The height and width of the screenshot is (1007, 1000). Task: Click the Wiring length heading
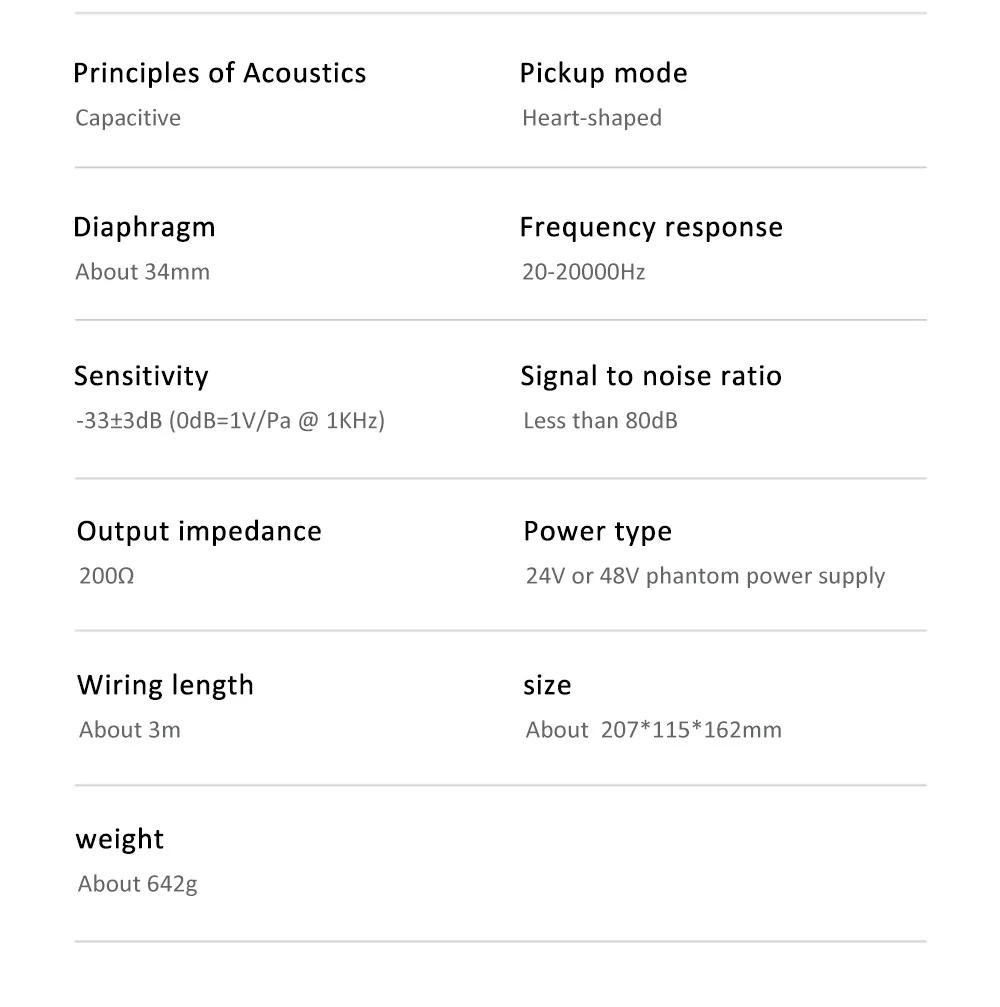(165, 685)
